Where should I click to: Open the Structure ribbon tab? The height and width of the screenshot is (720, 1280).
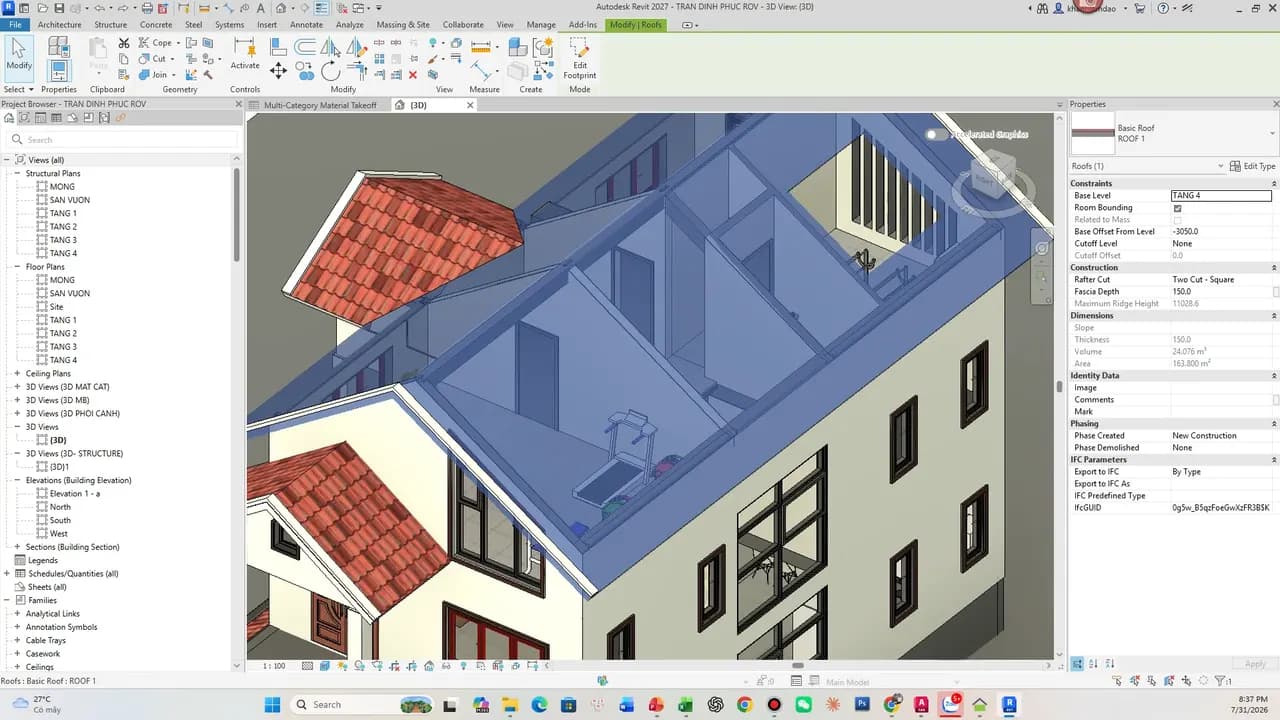click(111, 25)
